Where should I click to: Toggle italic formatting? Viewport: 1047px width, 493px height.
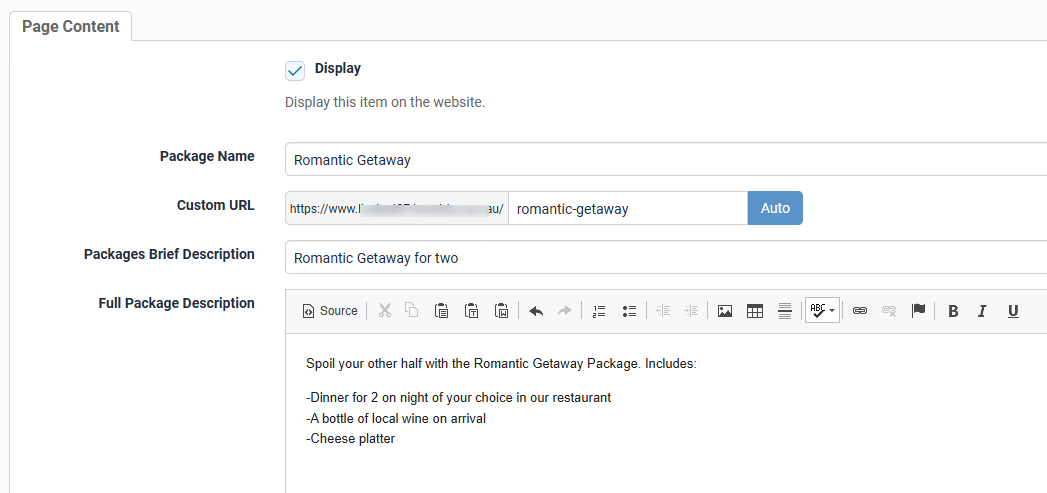tap(982, 311)
